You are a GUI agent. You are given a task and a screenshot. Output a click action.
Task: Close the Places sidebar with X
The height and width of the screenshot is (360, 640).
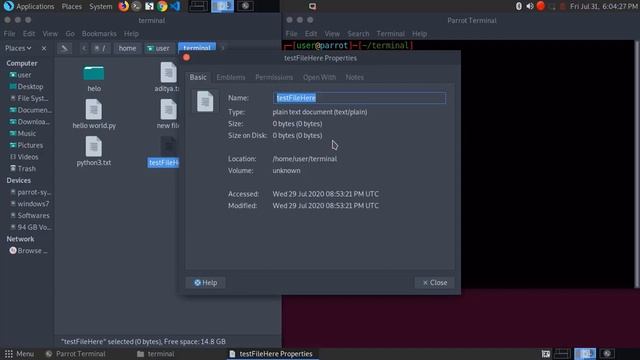pos(44,48)
